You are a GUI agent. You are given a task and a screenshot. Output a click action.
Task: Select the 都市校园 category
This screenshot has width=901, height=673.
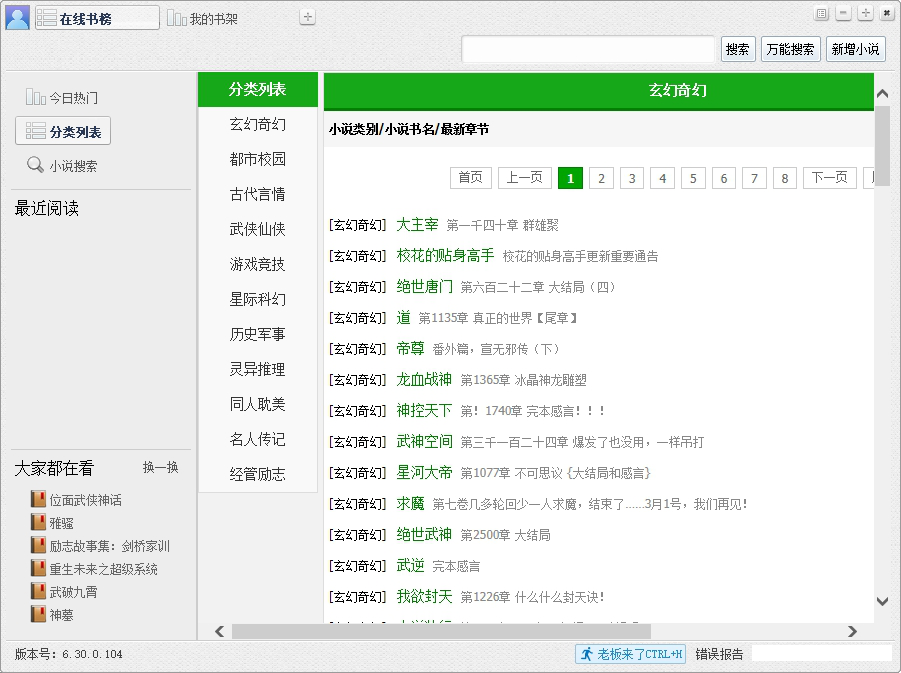pos(257,159)
